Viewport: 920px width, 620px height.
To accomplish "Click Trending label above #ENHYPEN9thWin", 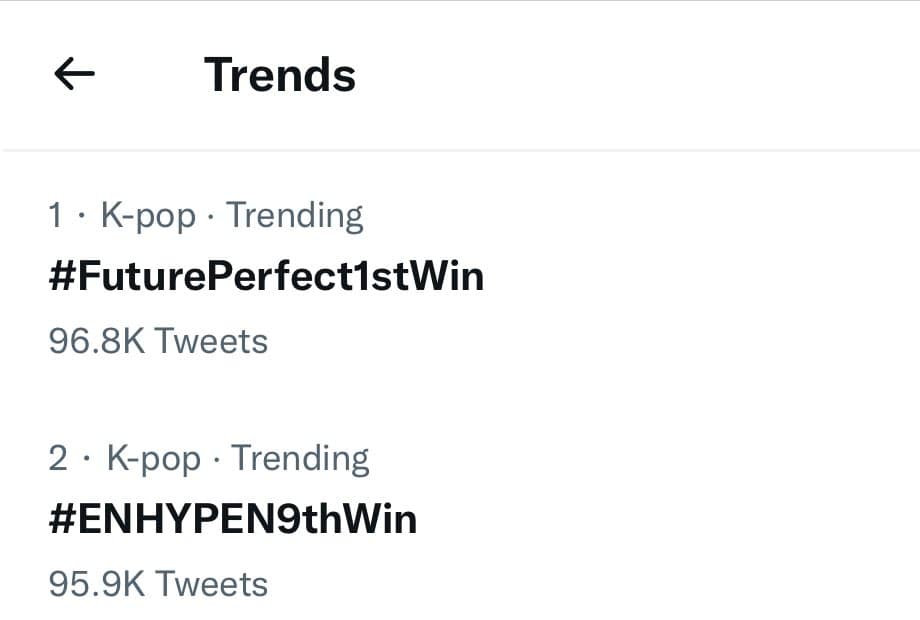I will pos(300,458).
